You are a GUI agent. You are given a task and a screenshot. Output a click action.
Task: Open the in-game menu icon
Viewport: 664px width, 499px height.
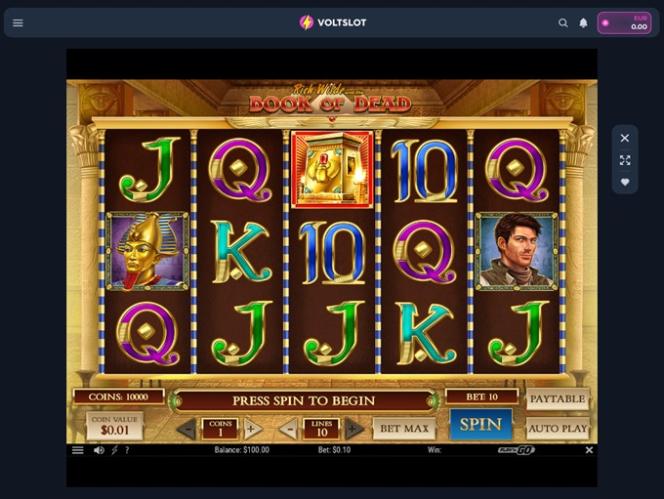pos(77,450)
